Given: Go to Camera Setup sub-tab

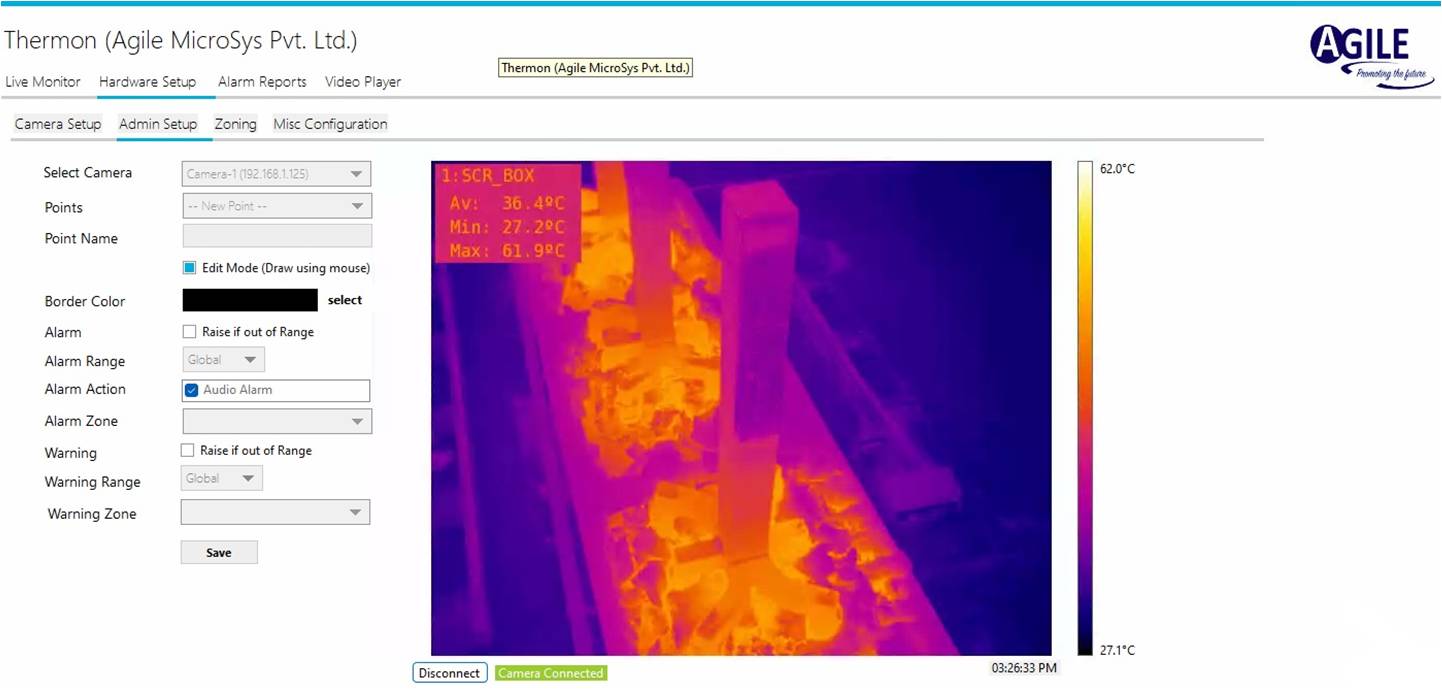Looking at the screenshot, I should pos(58,124).
